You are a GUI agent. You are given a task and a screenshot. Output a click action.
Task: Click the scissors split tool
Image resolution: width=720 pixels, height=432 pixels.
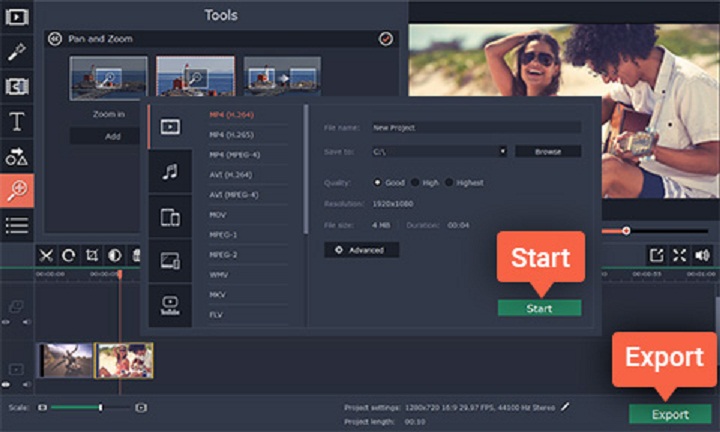click(46, 255)
